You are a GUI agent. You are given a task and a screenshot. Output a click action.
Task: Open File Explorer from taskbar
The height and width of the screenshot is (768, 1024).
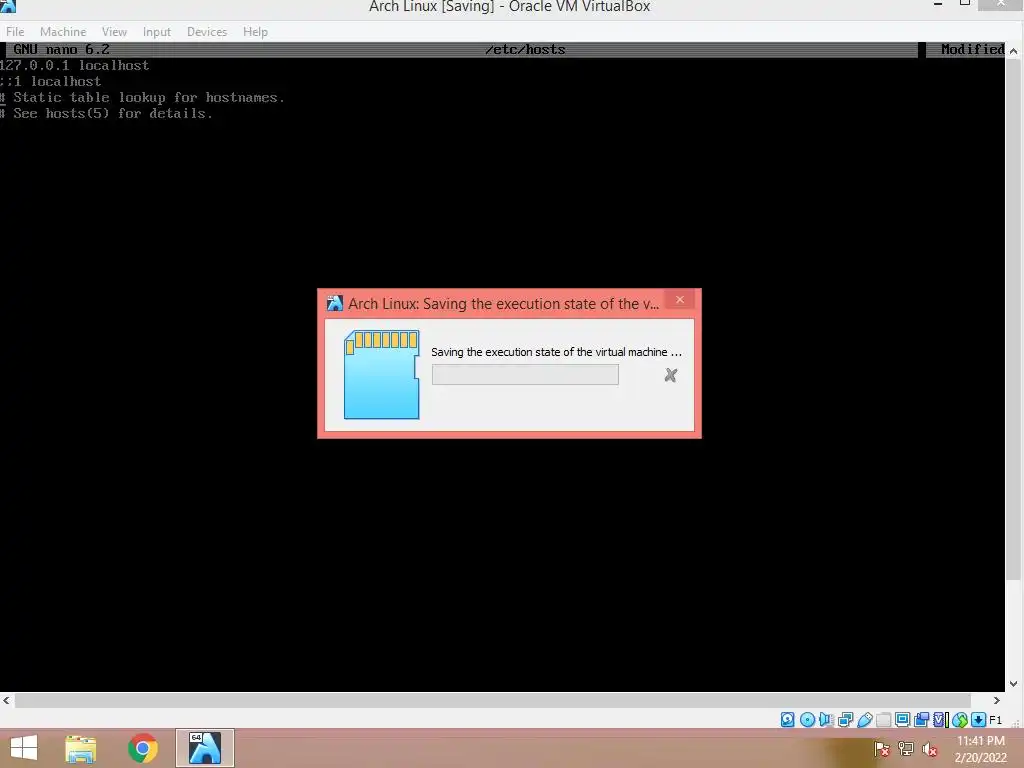81,748
